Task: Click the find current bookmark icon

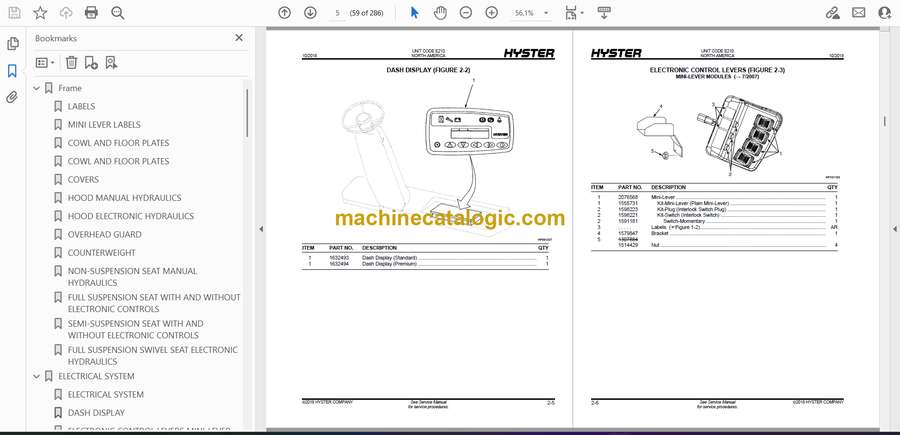Action: click(x=111, y=63)
